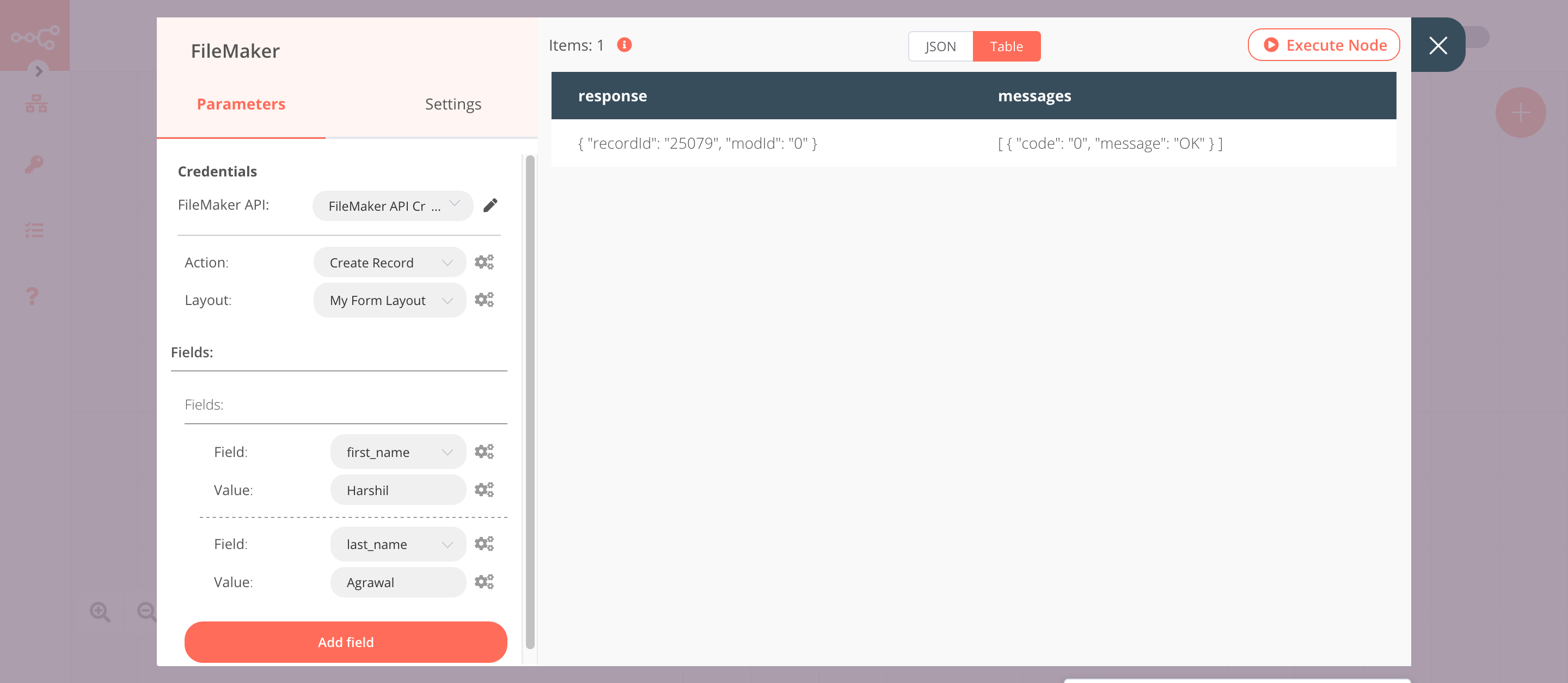
Task: Select the credentials key icon in sidebar
Action: point(35,164)
